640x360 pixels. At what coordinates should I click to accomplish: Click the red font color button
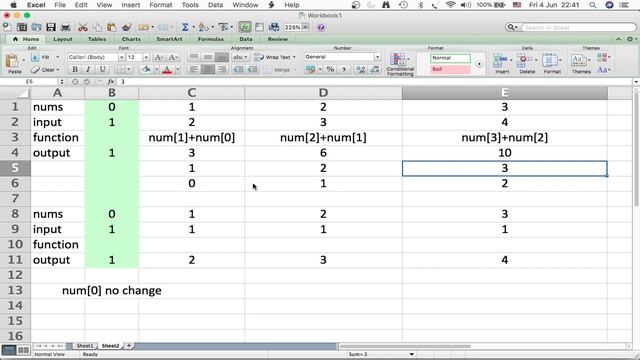point(167,70)
